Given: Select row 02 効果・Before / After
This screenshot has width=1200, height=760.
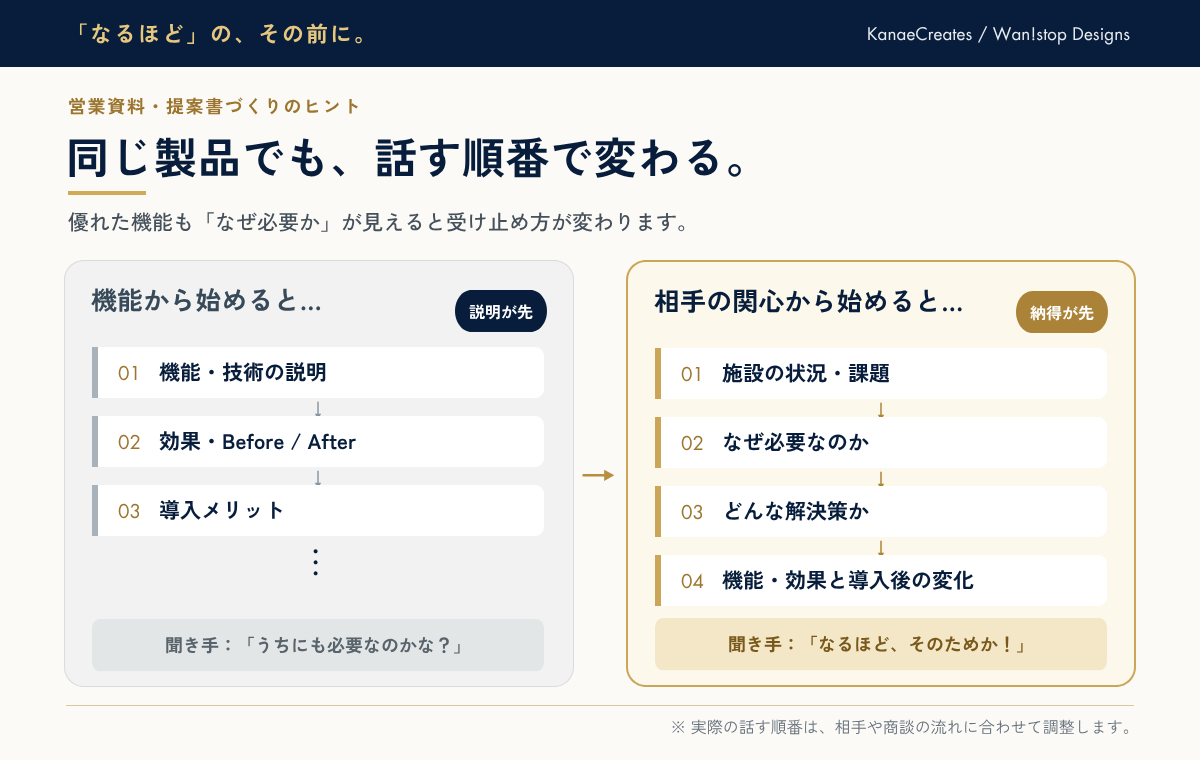Looking at the screenshot, I should tap(318, 442).
